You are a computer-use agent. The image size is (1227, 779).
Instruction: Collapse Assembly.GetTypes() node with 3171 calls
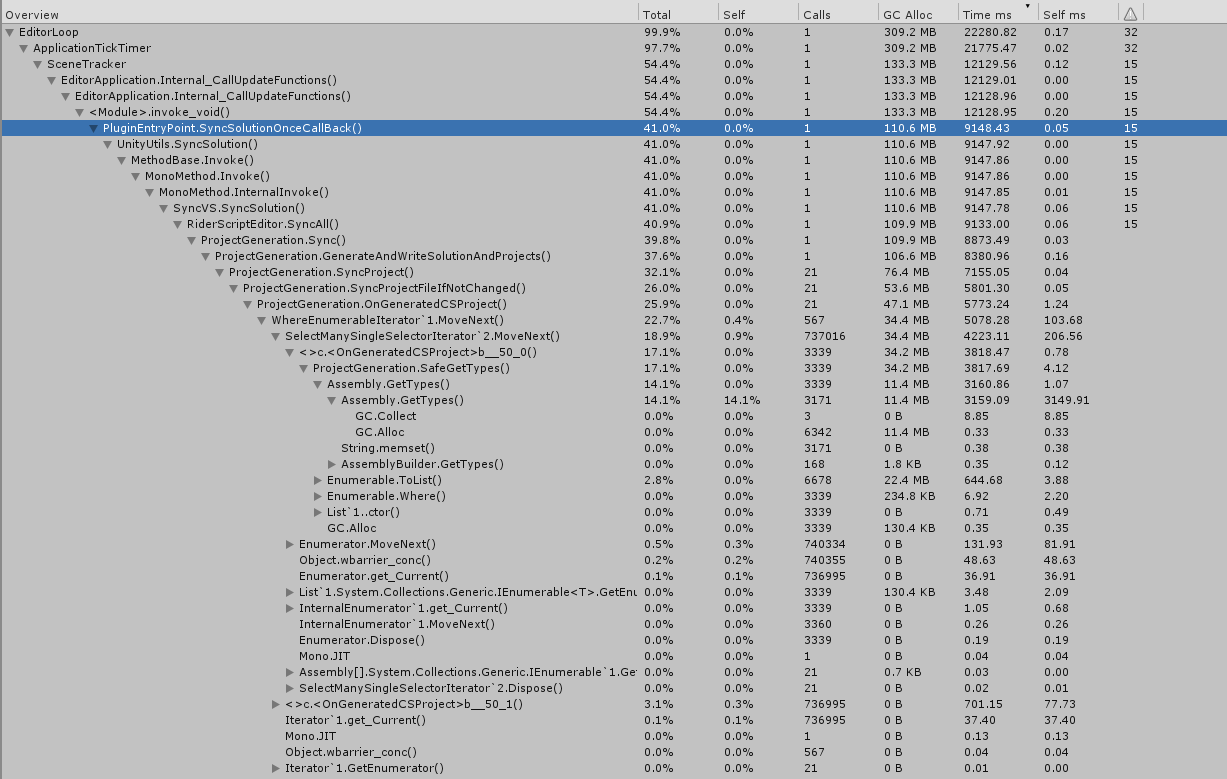point(332,400)
